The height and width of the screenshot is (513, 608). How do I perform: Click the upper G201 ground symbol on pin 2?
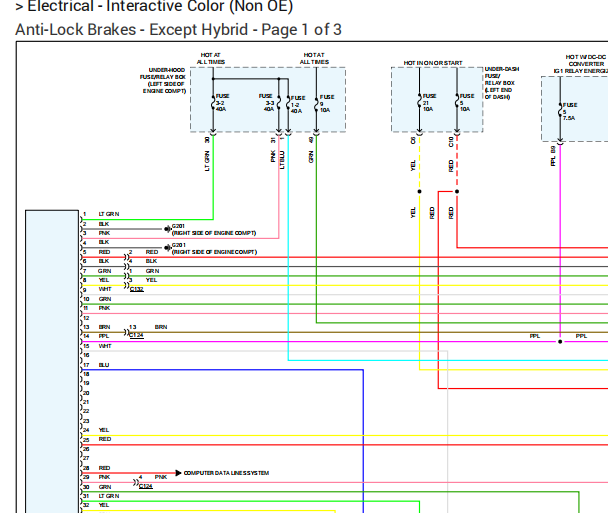[167, 229]
